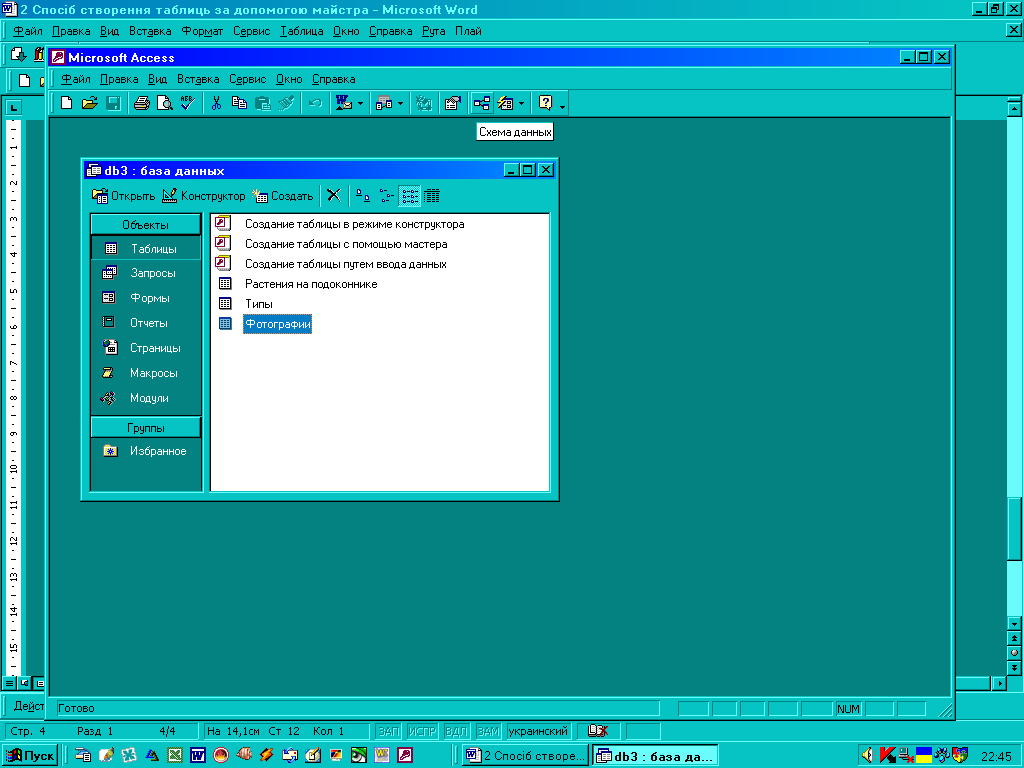
Task: Expand the Analyze dropdown arrow
Action: [400, 103]
